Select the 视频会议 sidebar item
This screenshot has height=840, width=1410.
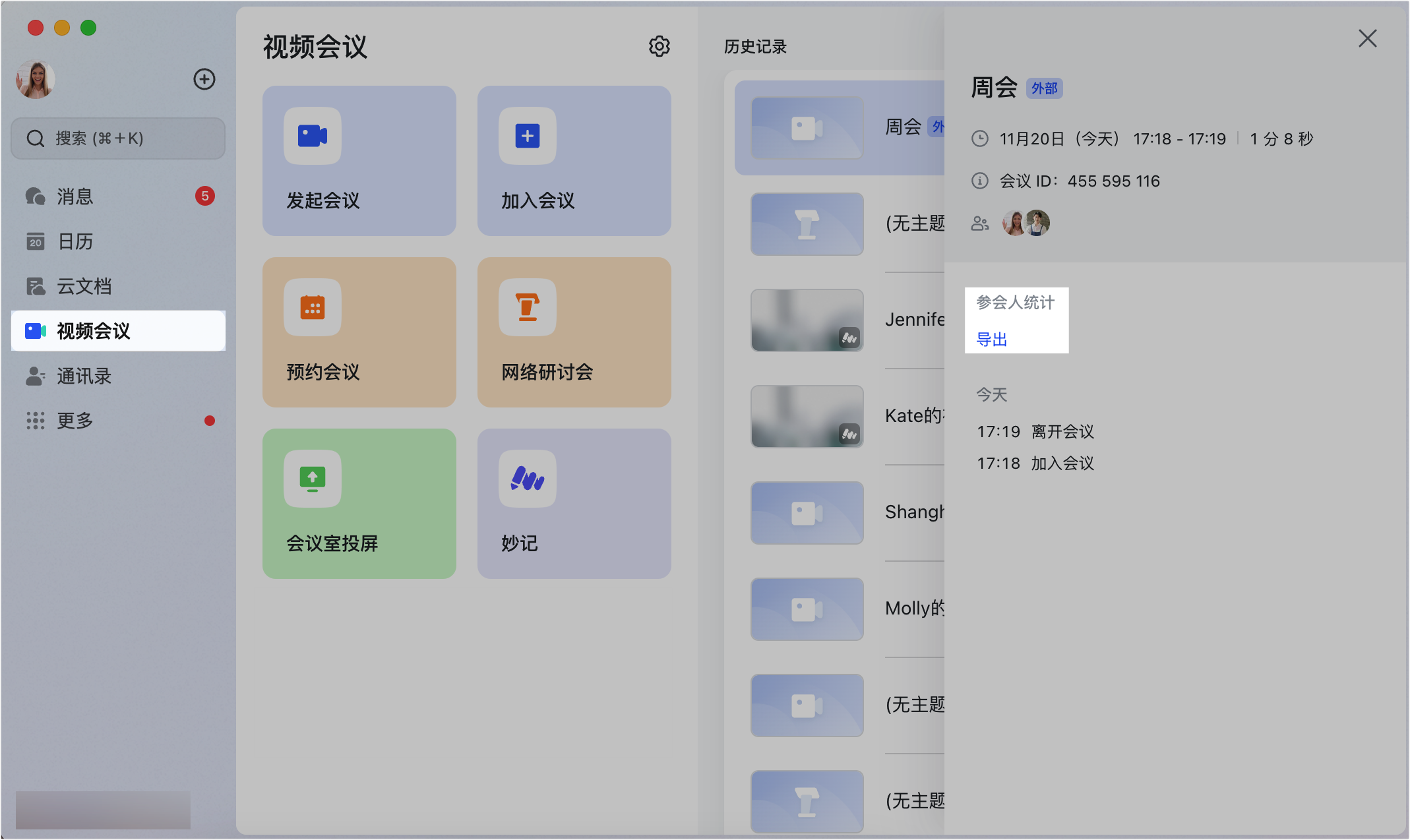click(118, 331)
